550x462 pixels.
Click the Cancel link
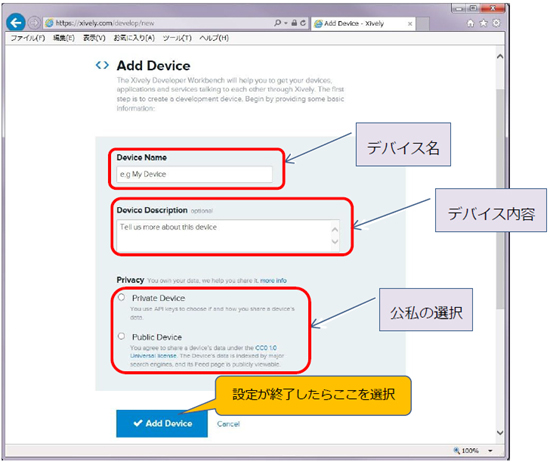click(x=228, y=424)
